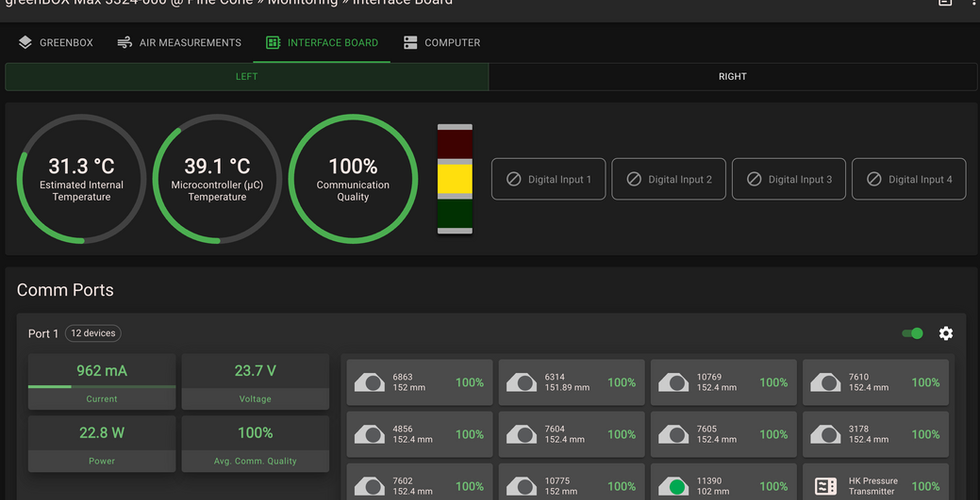Open device 7604 card

[571, 434]
